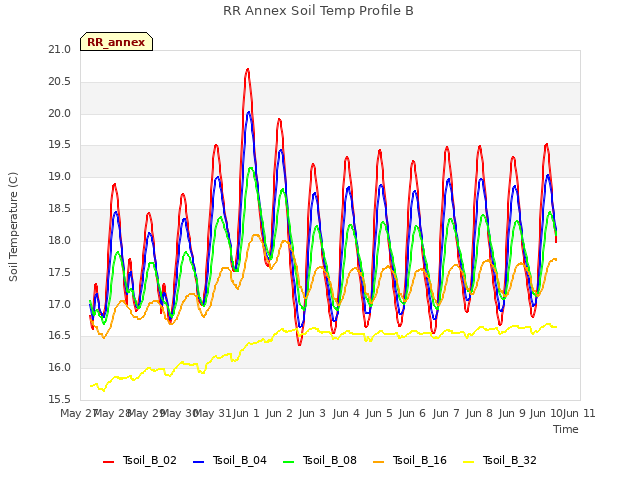This screenshot has width=640, height=480.
Task: Click the 16.5 y-axis tick label
Action: [x=60, y=336]
